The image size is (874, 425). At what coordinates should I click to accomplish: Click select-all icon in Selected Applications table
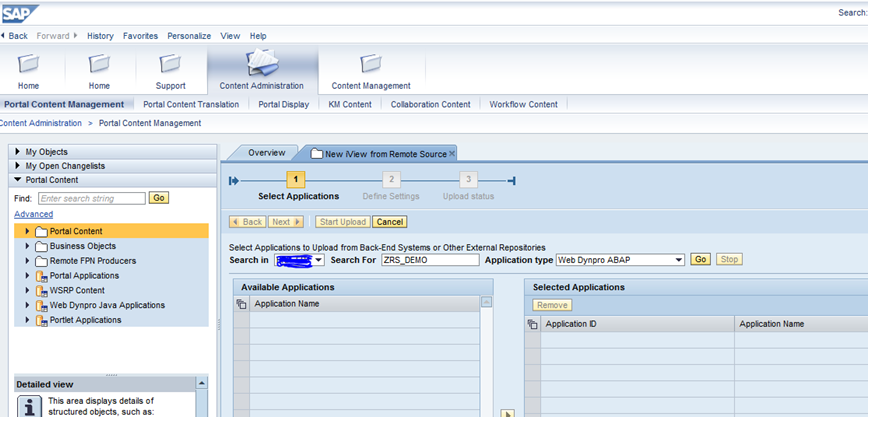533,324
